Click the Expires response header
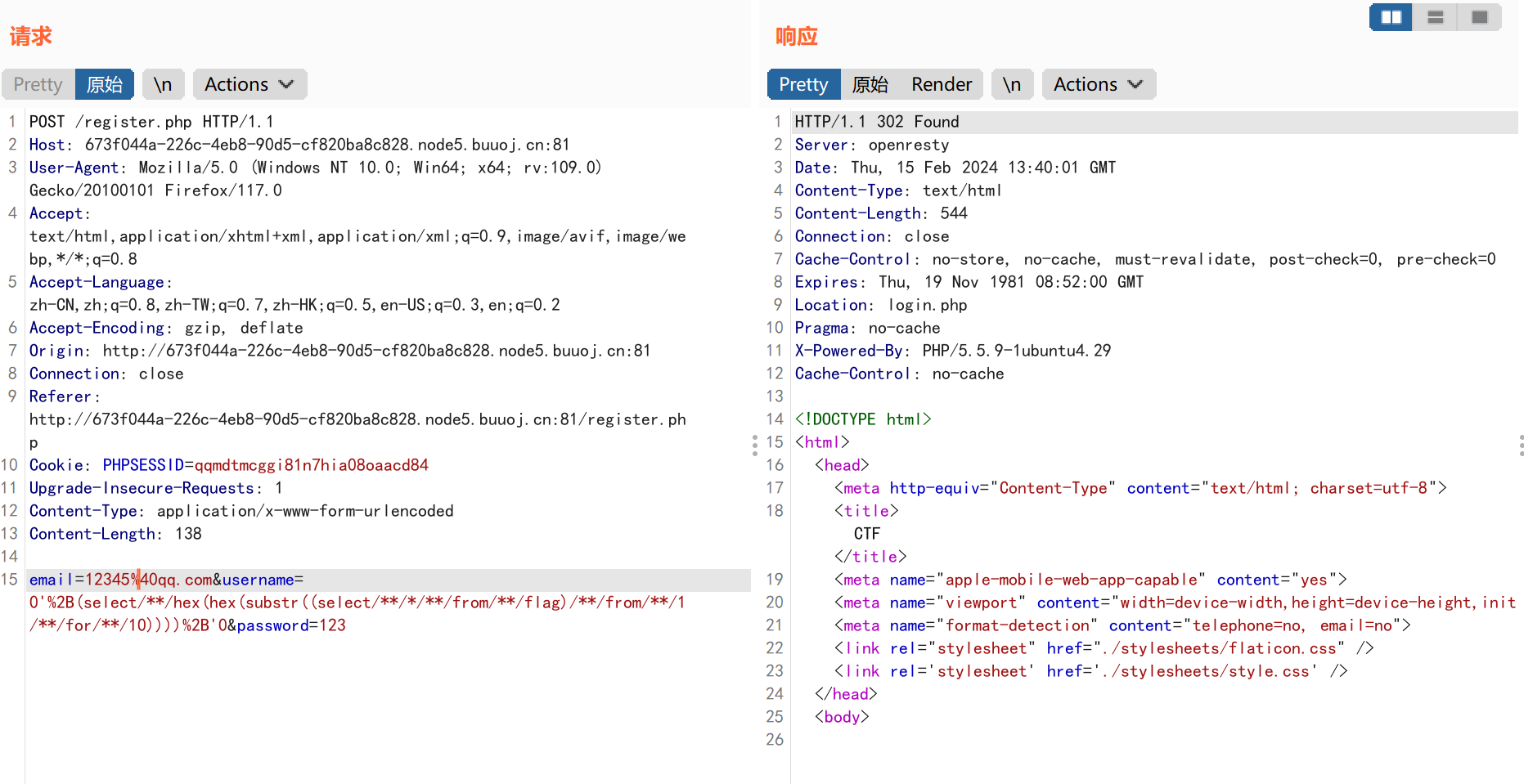The image size is (1524, 784). tap(969, 282)
